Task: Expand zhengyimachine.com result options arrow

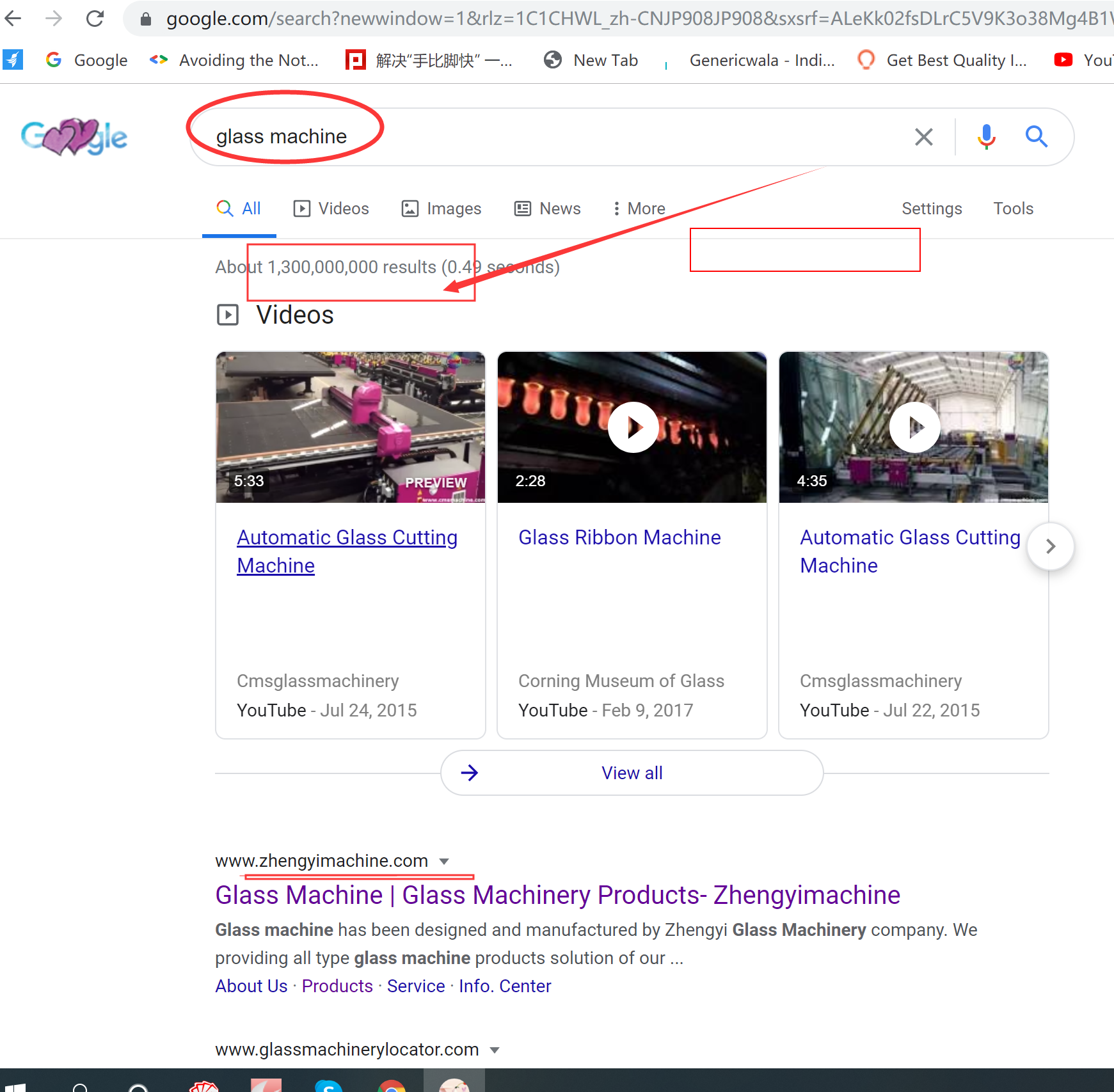Action: coord(444,862)
